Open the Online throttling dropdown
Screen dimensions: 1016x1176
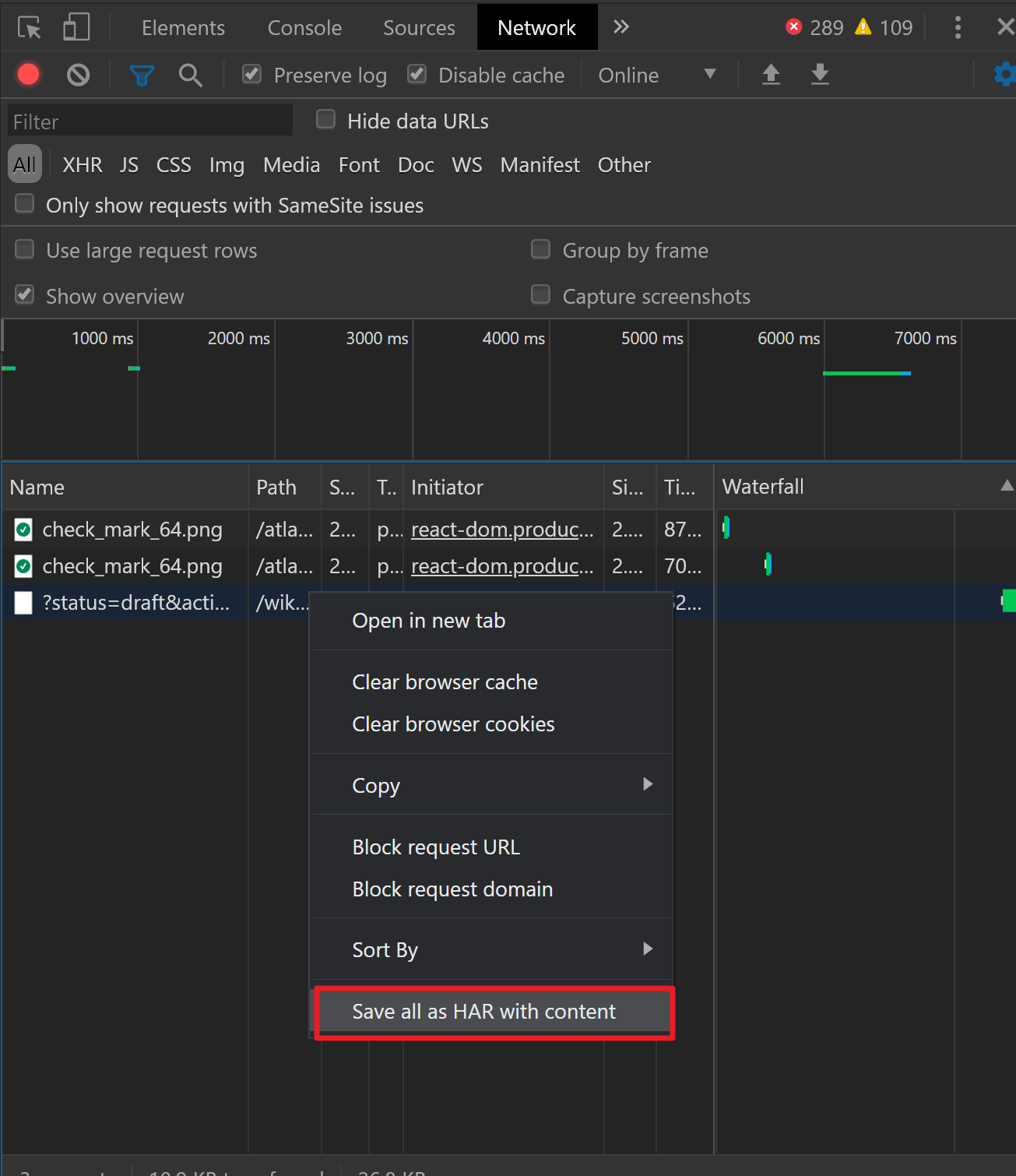(656, 75)
